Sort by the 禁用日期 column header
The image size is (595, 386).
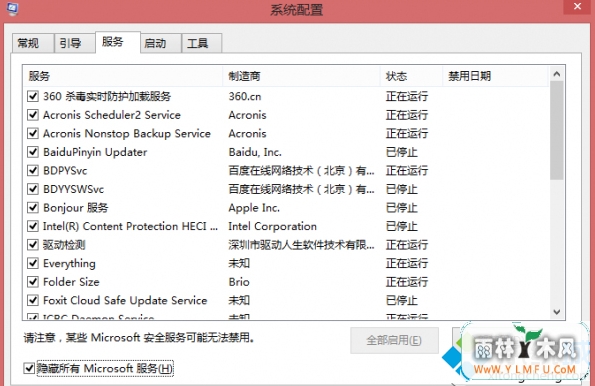click(x=496, y=76)
